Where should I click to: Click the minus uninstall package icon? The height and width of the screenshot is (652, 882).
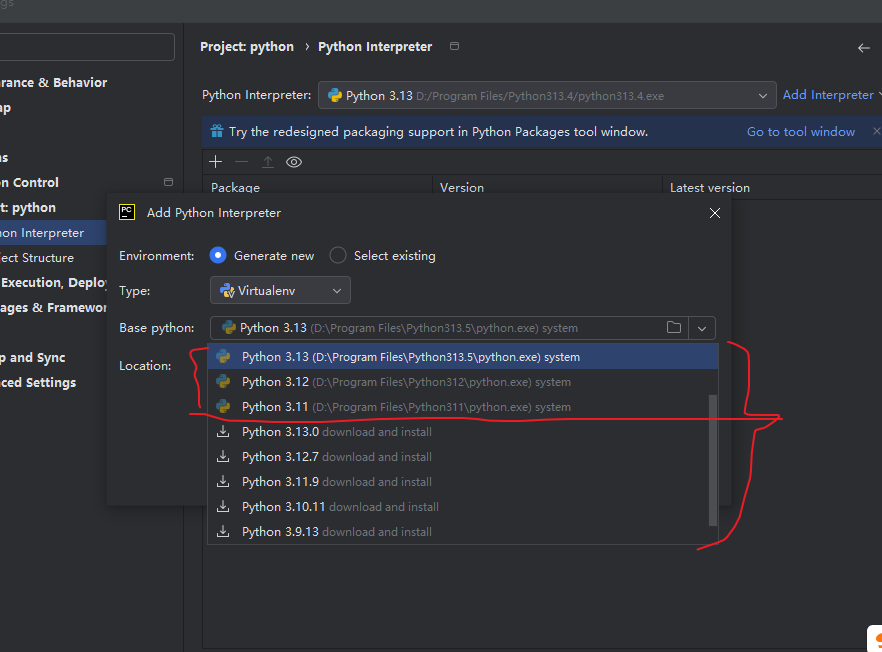click(241, 162)
